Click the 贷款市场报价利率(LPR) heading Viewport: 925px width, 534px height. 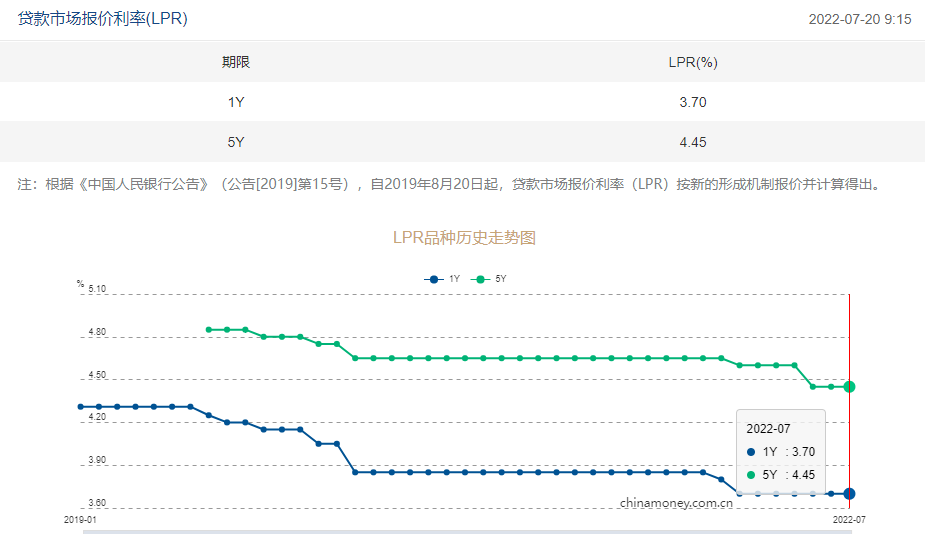point(103,19)
